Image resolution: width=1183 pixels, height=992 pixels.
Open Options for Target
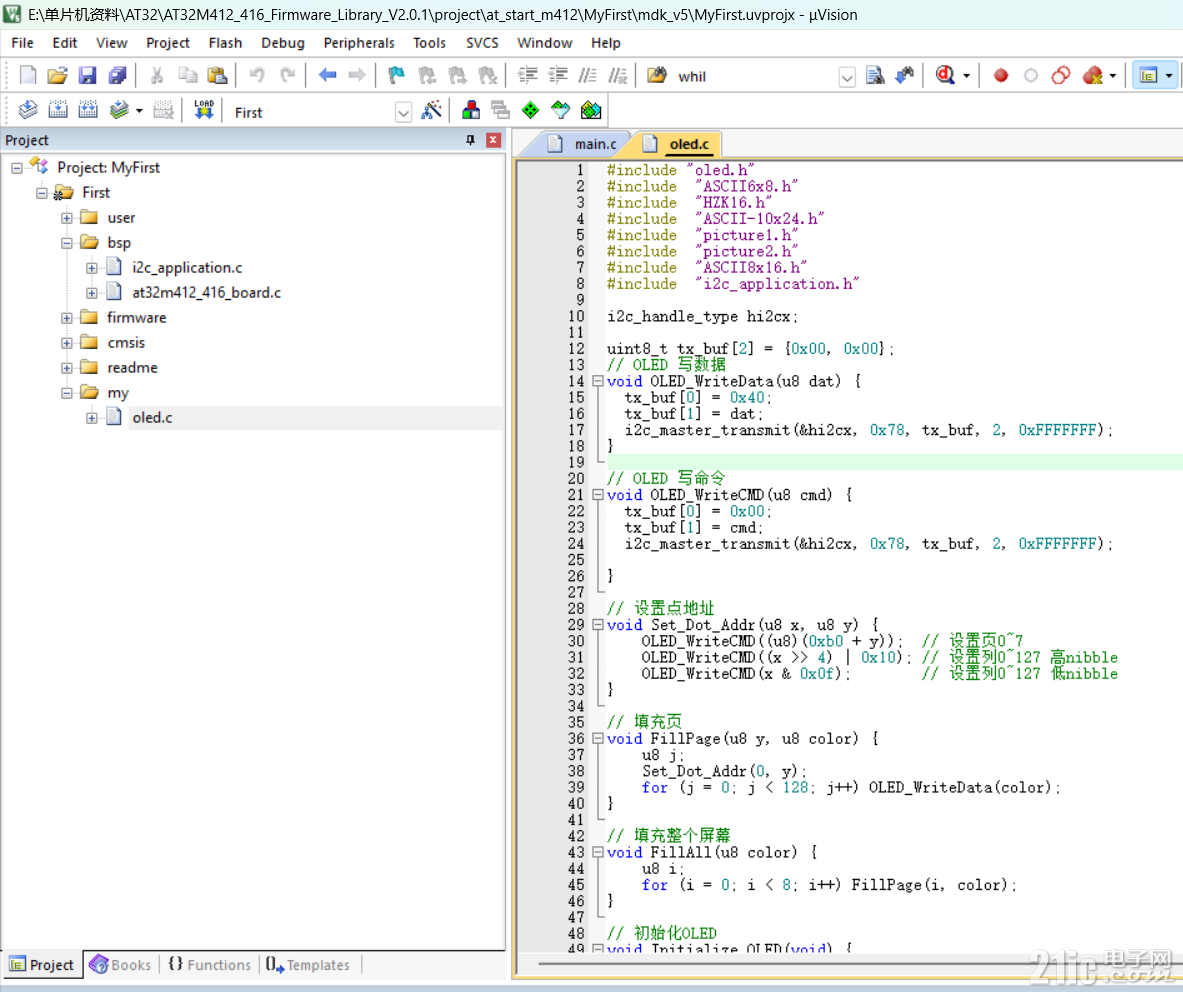[432, 111]
